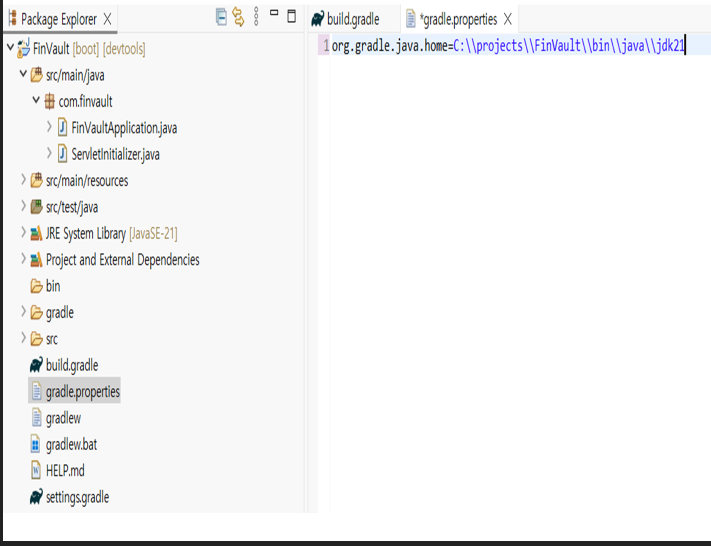
Task: Click org.gradle.java.home key in editor
Action: [x=390, y=46]
